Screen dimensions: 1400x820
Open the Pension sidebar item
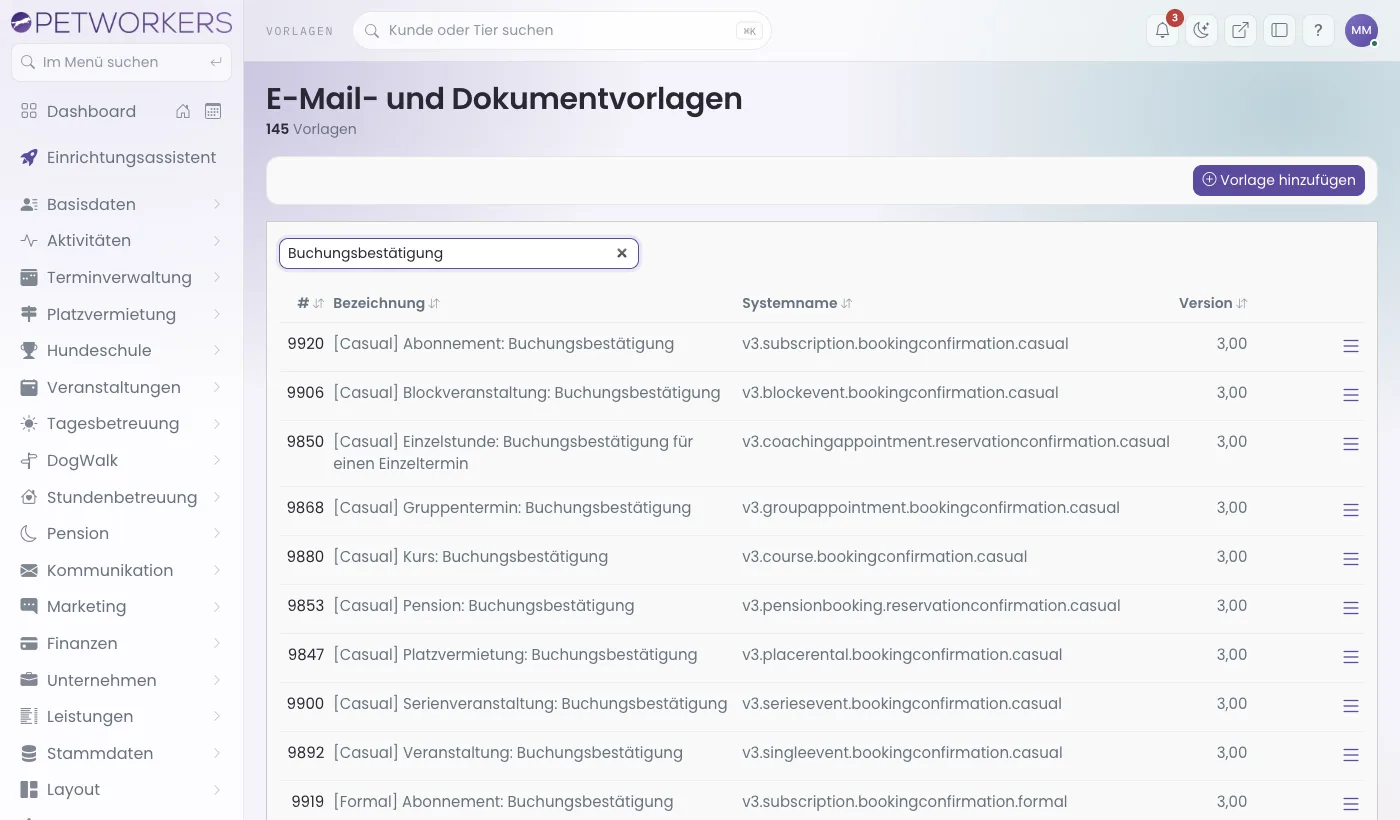121,533
